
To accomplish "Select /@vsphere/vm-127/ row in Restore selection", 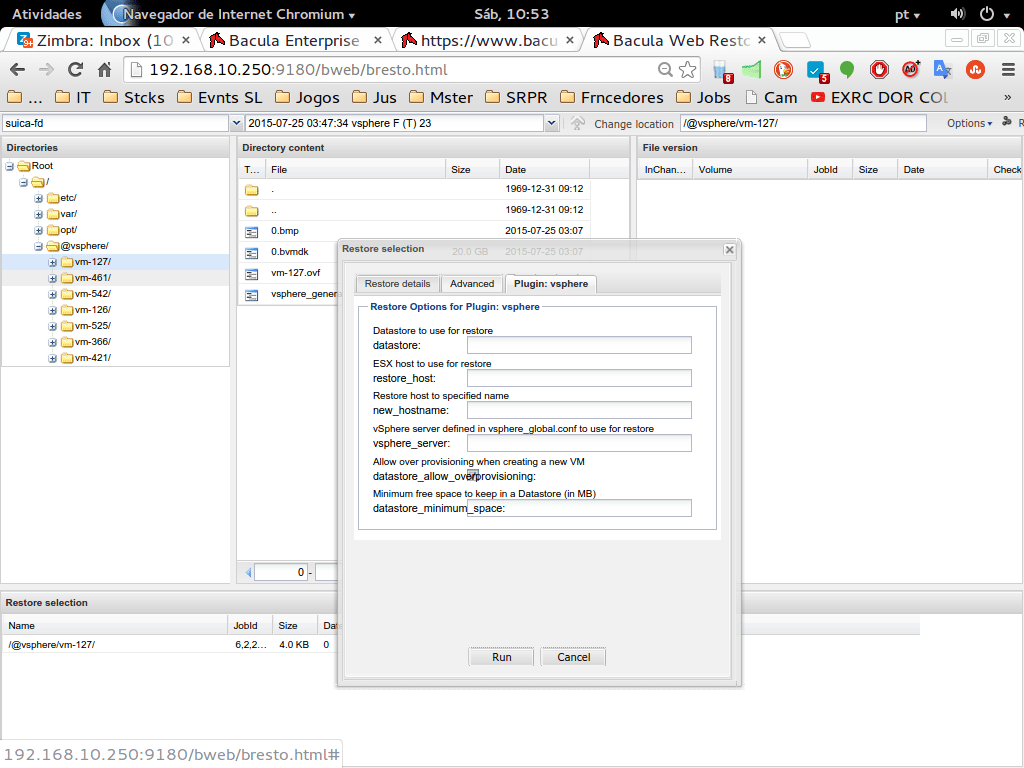I will click(170, 645).
